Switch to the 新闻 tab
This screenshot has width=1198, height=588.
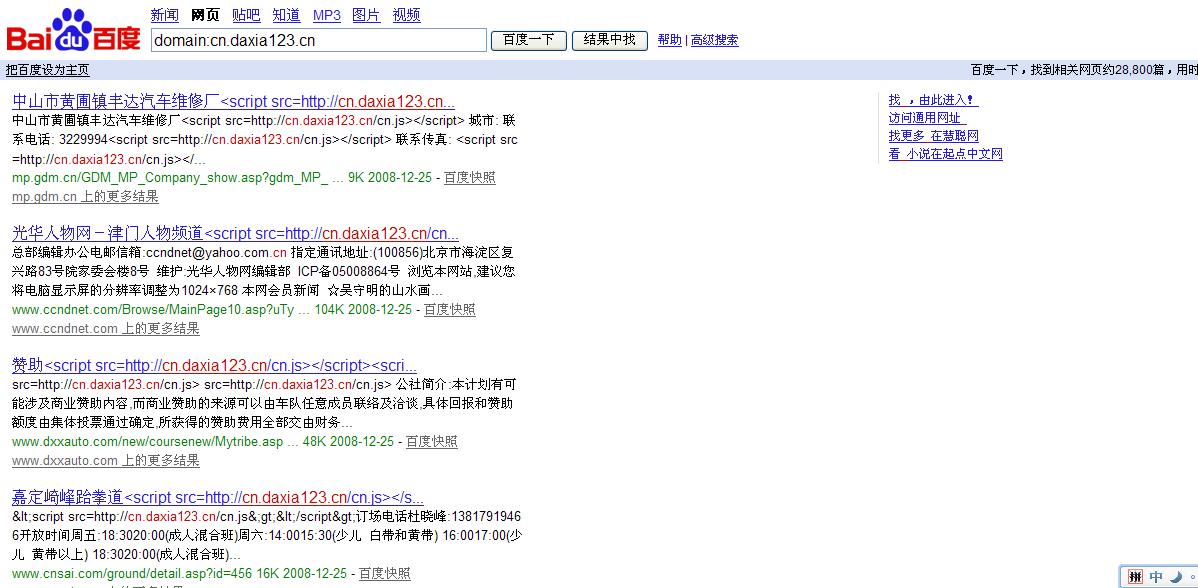point(164,15)
